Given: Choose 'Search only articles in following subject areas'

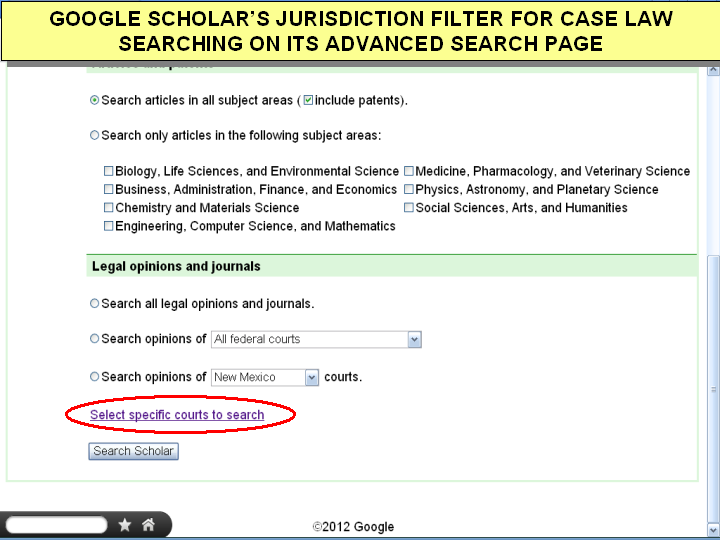Looking at the screenshot, I should (94, 135).
